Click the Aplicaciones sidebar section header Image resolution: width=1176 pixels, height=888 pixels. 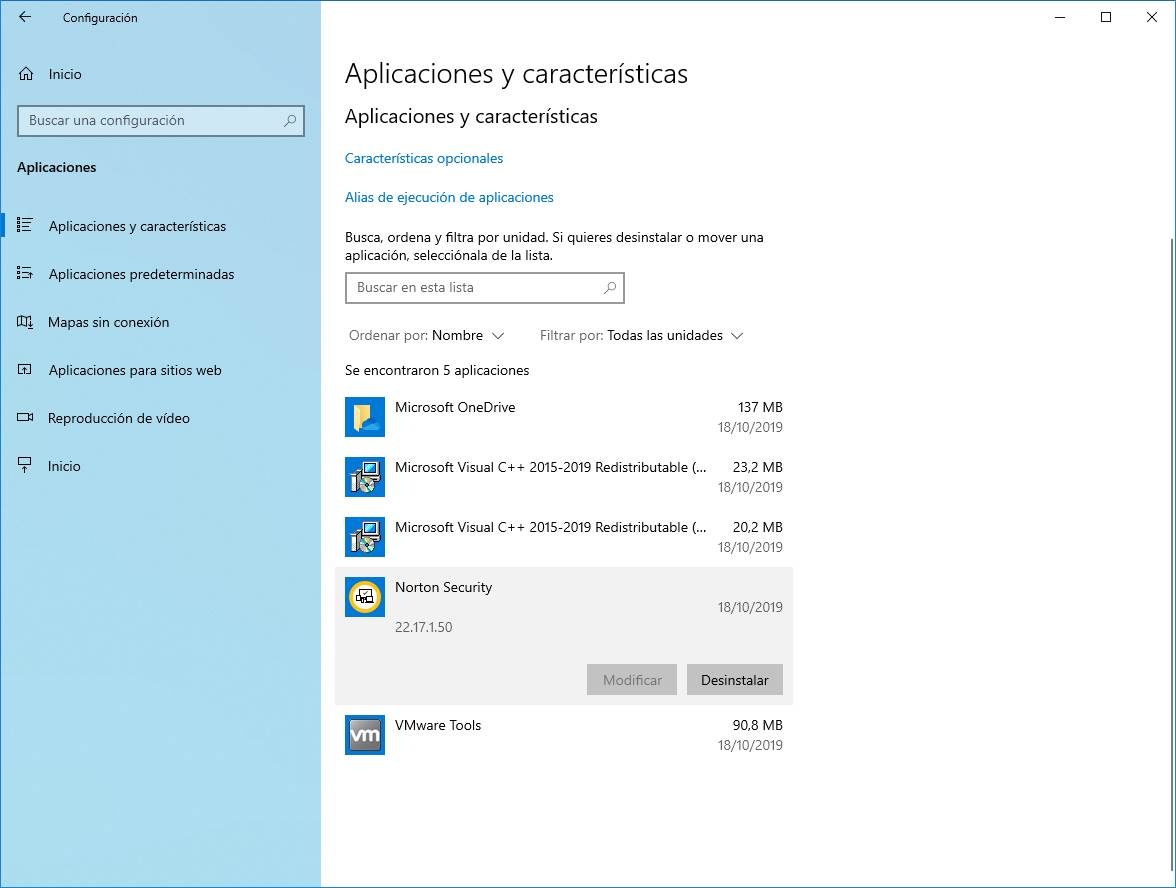57,167
